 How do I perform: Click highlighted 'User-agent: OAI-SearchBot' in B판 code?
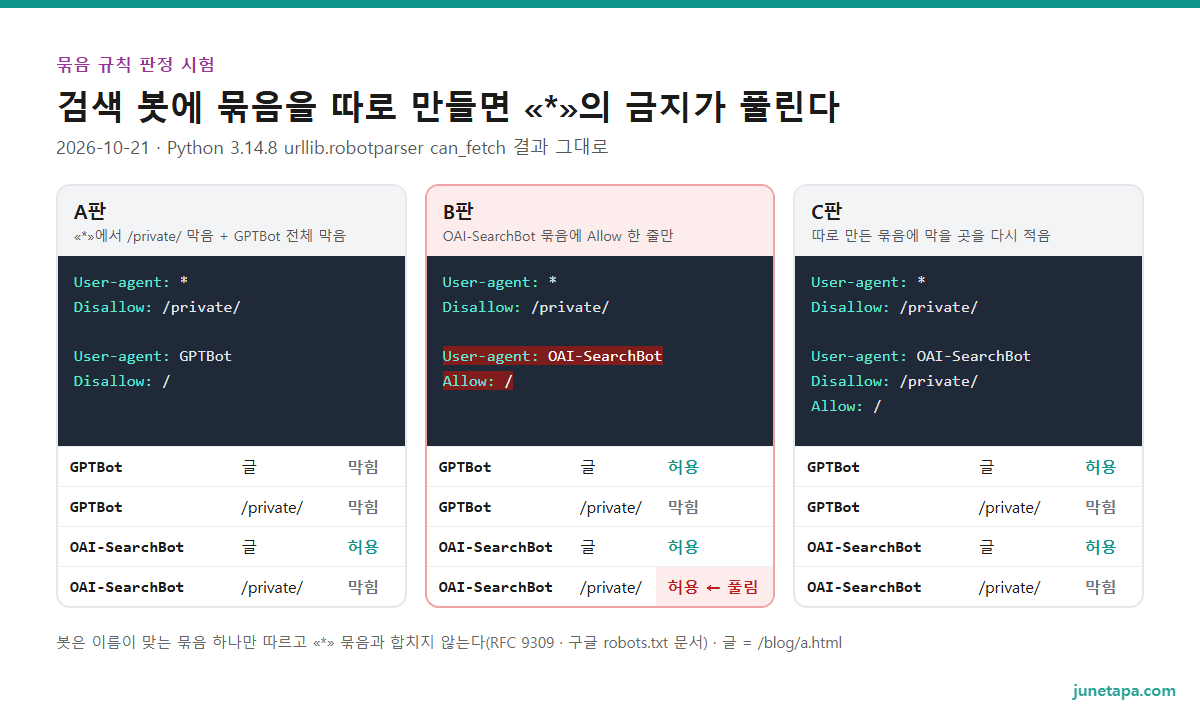tap(553, 356)
